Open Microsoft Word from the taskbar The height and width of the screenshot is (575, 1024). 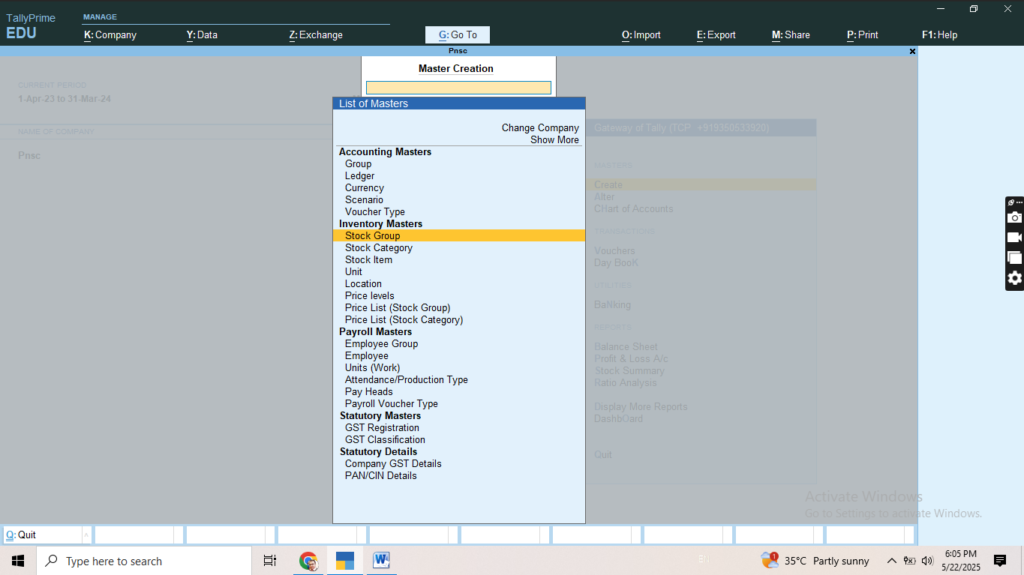[381, 561]
